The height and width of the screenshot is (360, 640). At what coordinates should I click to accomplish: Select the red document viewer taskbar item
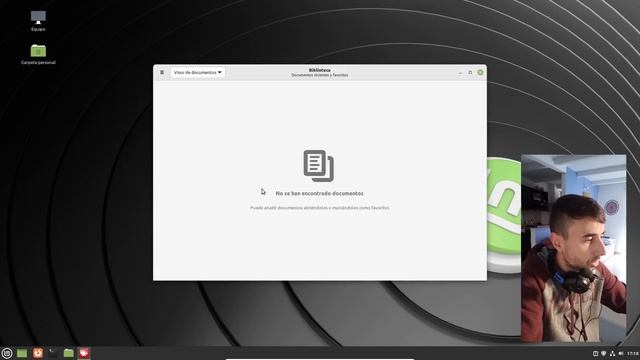pyautogui.click(x=84, y=353)
